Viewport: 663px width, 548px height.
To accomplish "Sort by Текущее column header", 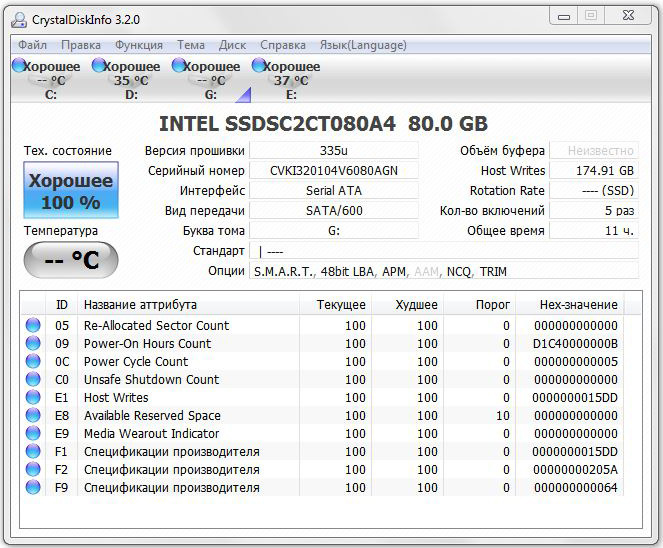I will 336,305.
